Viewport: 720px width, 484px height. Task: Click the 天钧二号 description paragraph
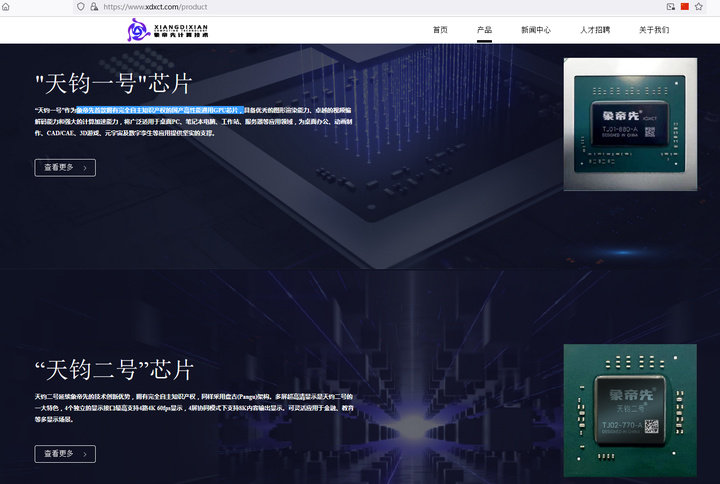coord(194,408)
